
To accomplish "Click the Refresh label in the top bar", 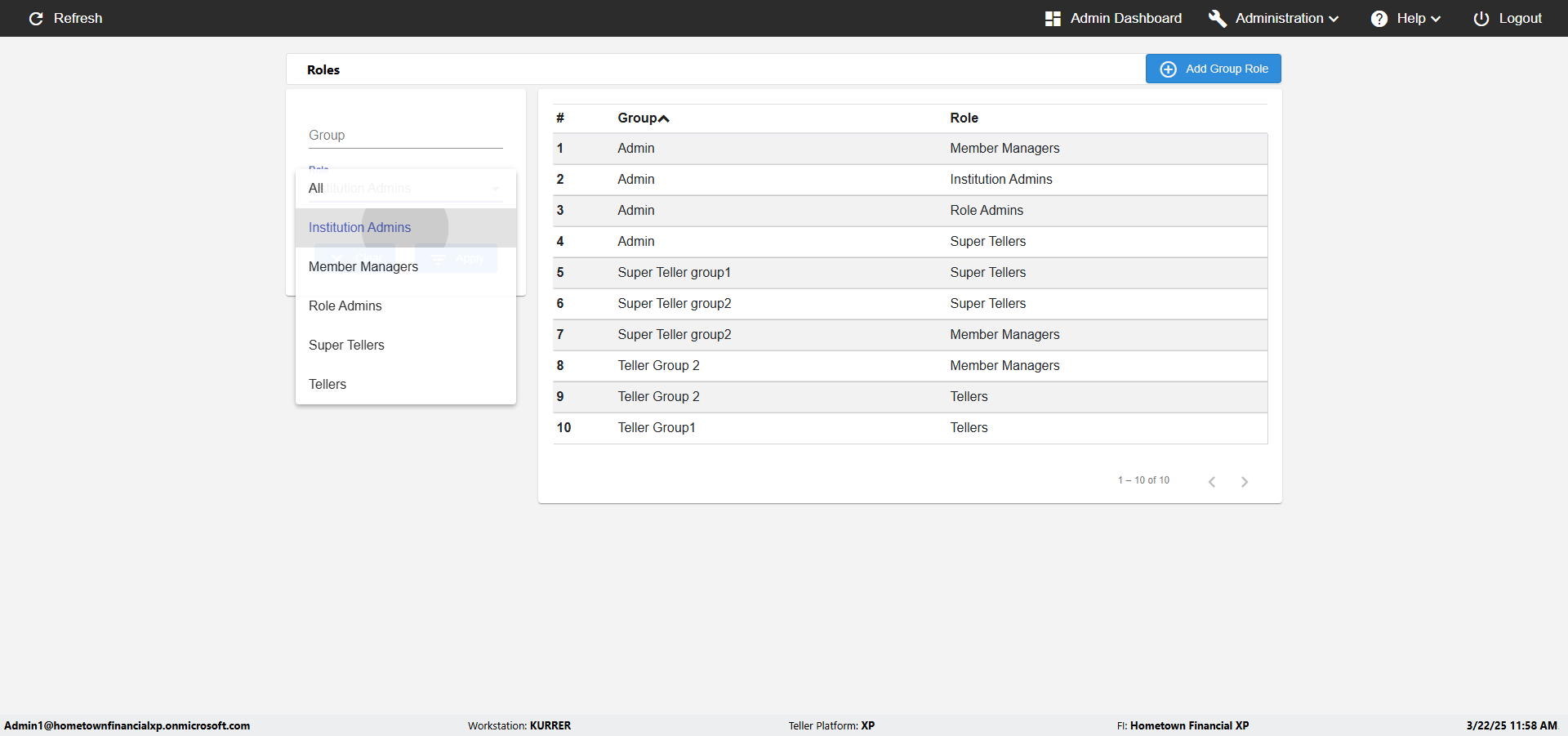I will coord(78,18).
